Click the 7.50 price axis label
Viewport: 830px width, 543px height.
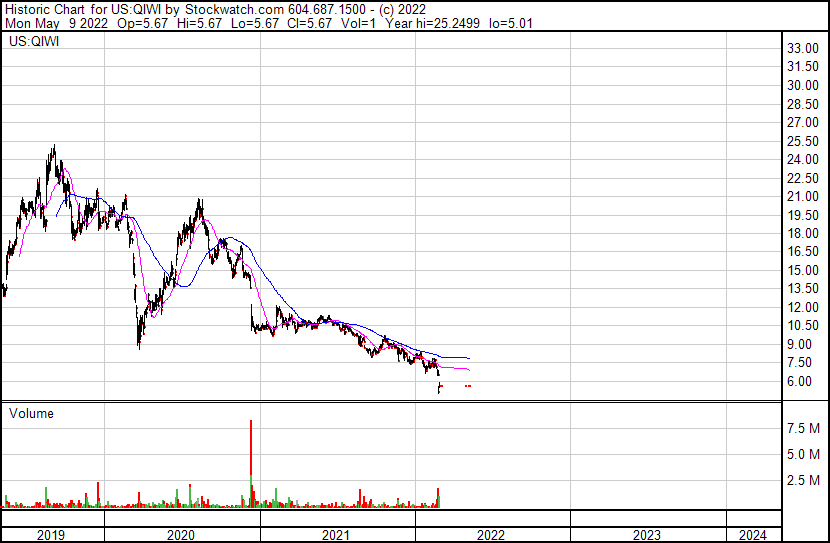pos(800,363)
